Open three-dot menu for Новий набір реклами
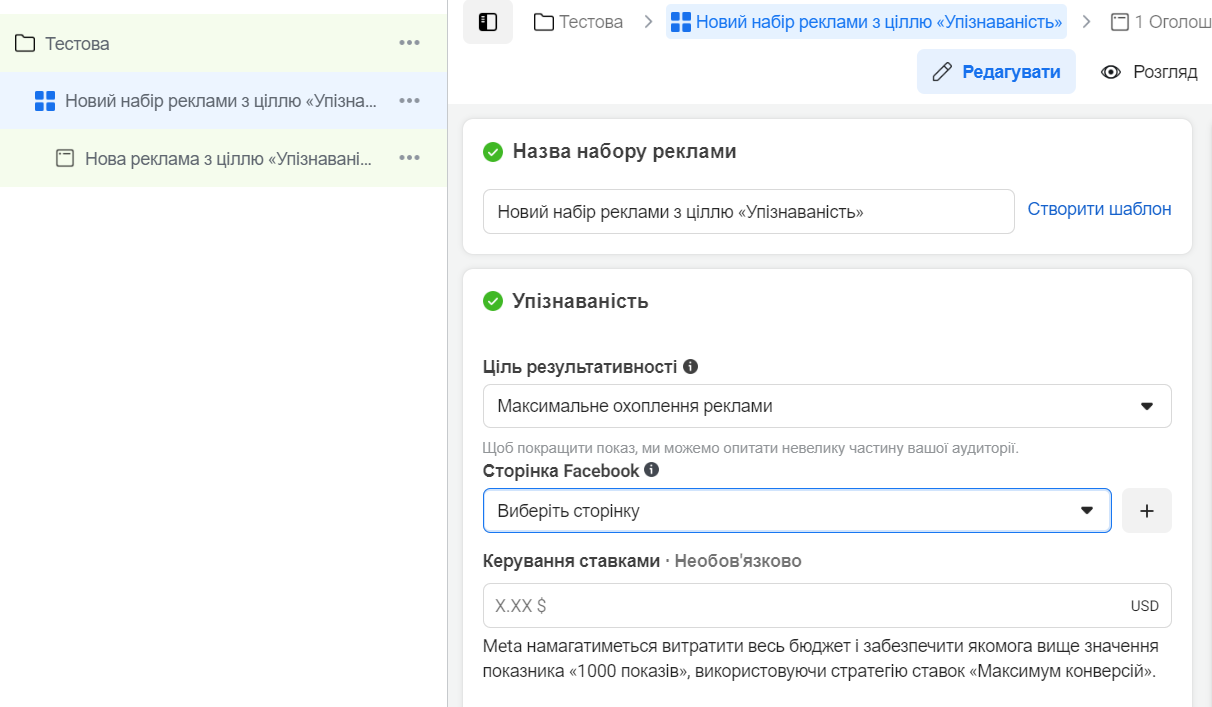The width and height of the screenshot is (1212, 707). click(409, 101)
